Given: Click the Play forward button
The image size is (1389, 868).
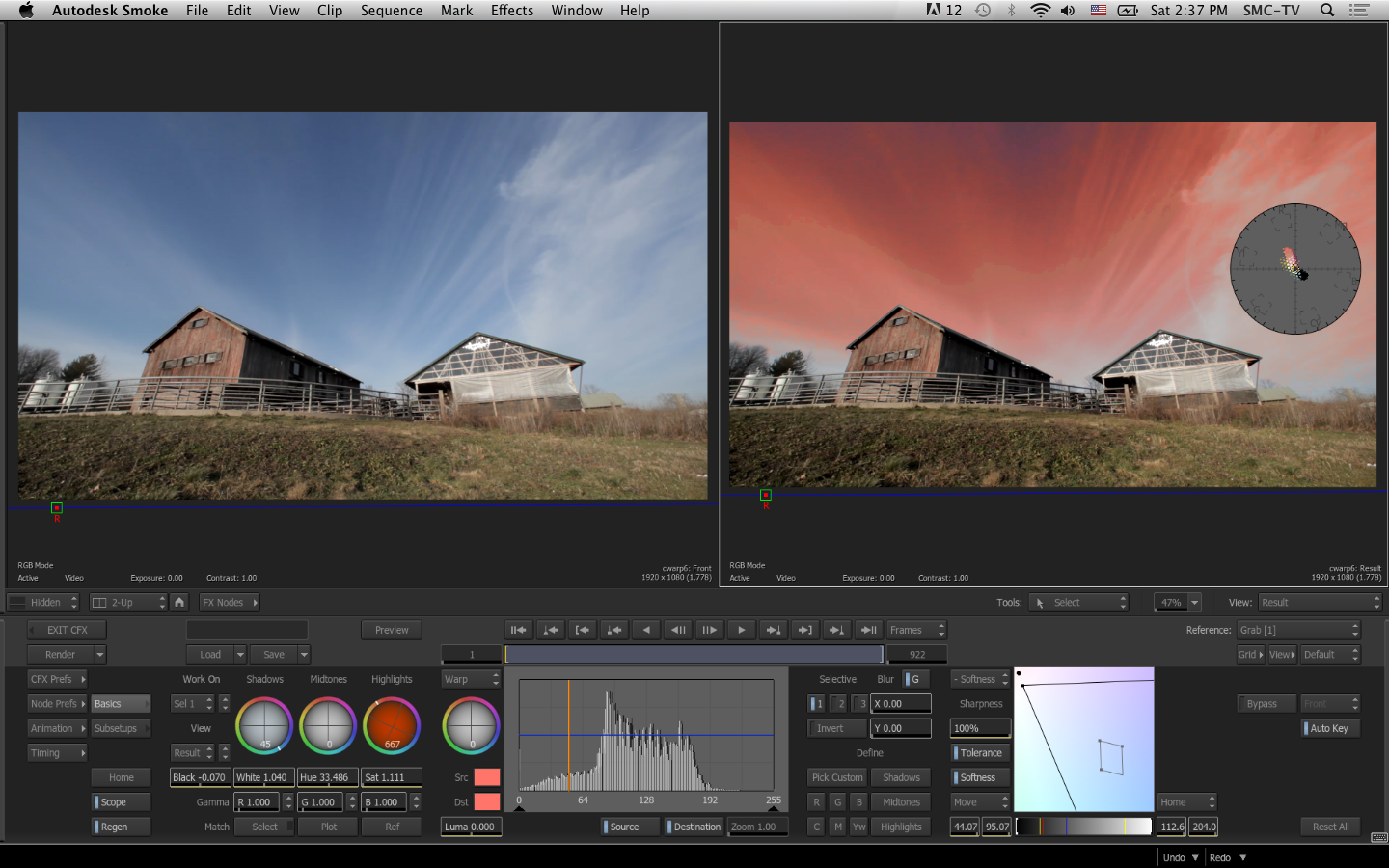Looking at the screenshot, I should coord(741,630).
